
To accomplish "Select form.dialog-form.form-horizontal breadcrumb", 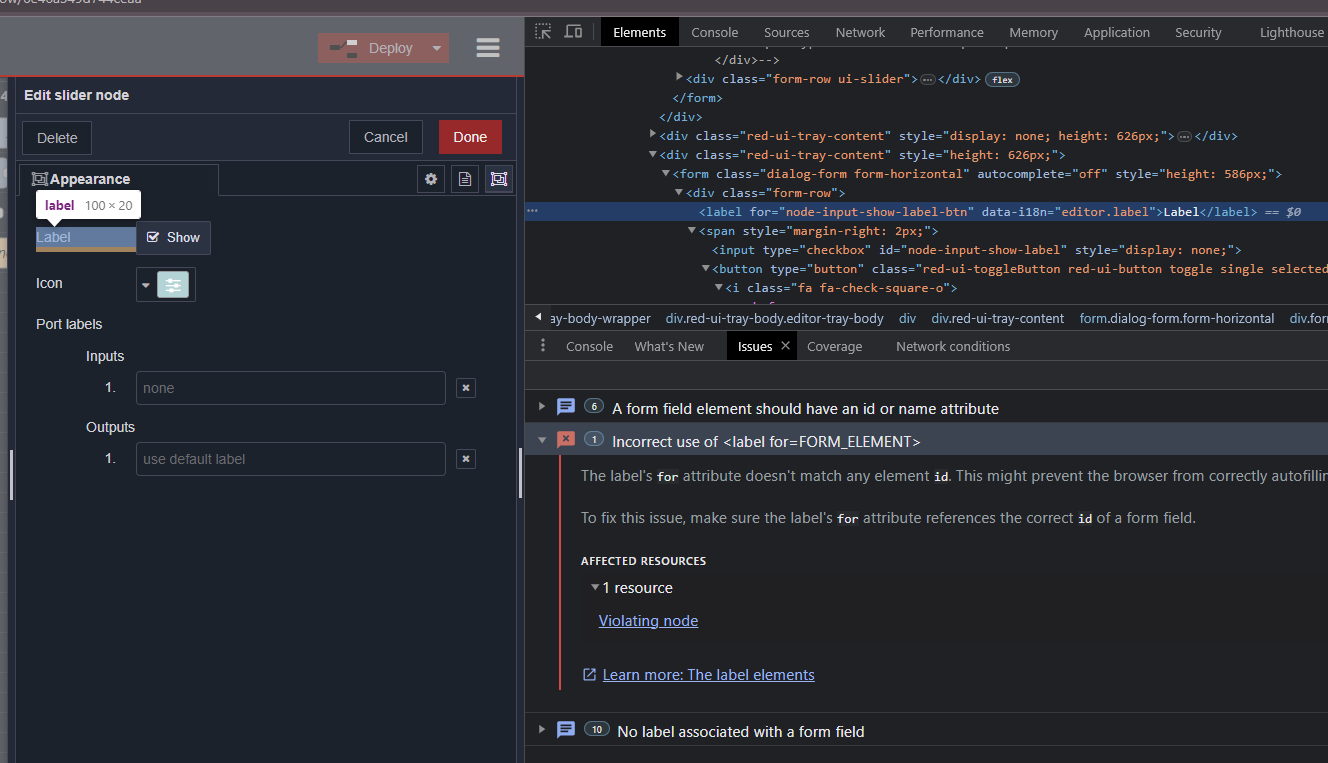I will [1177, 318].
